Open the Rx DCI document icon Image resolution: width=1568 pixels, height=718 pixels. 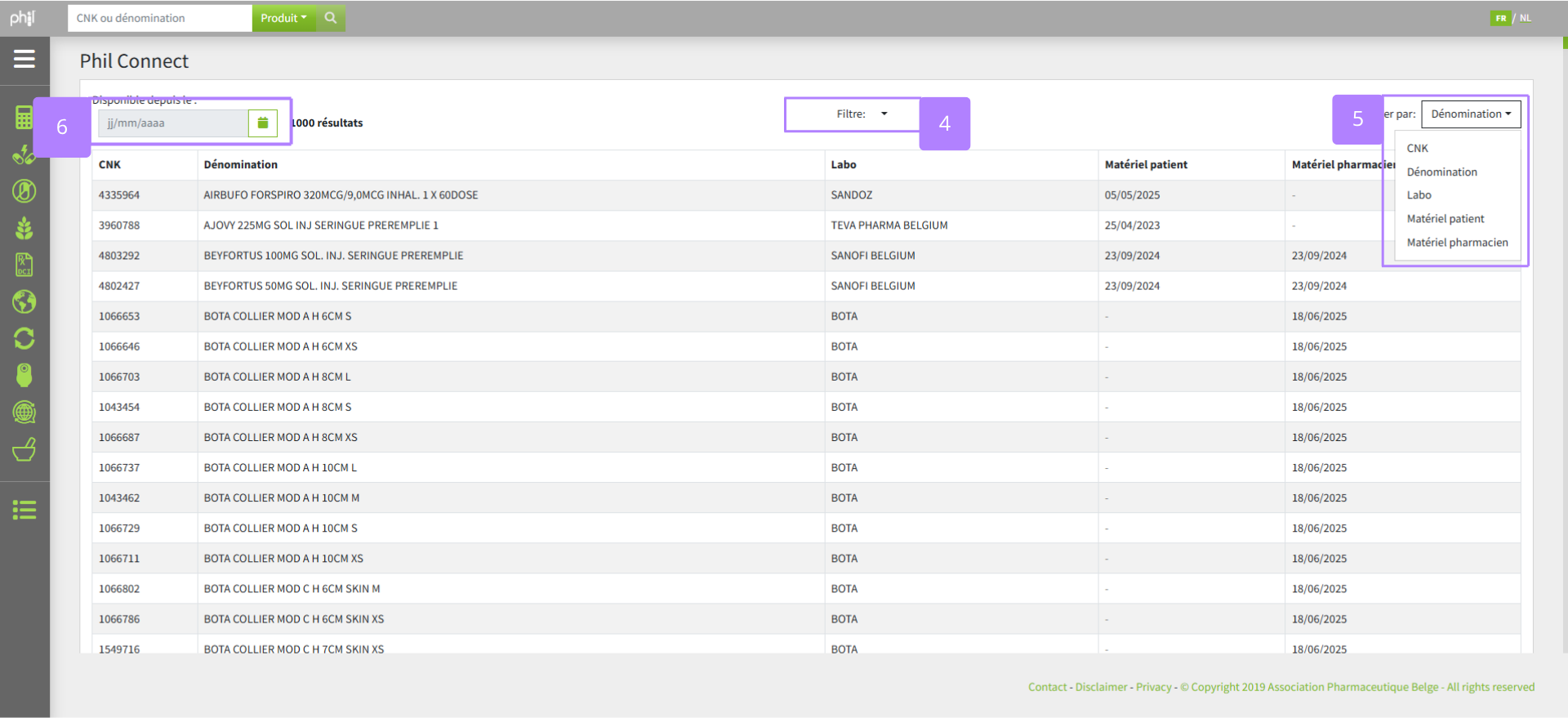coord(24,265)
